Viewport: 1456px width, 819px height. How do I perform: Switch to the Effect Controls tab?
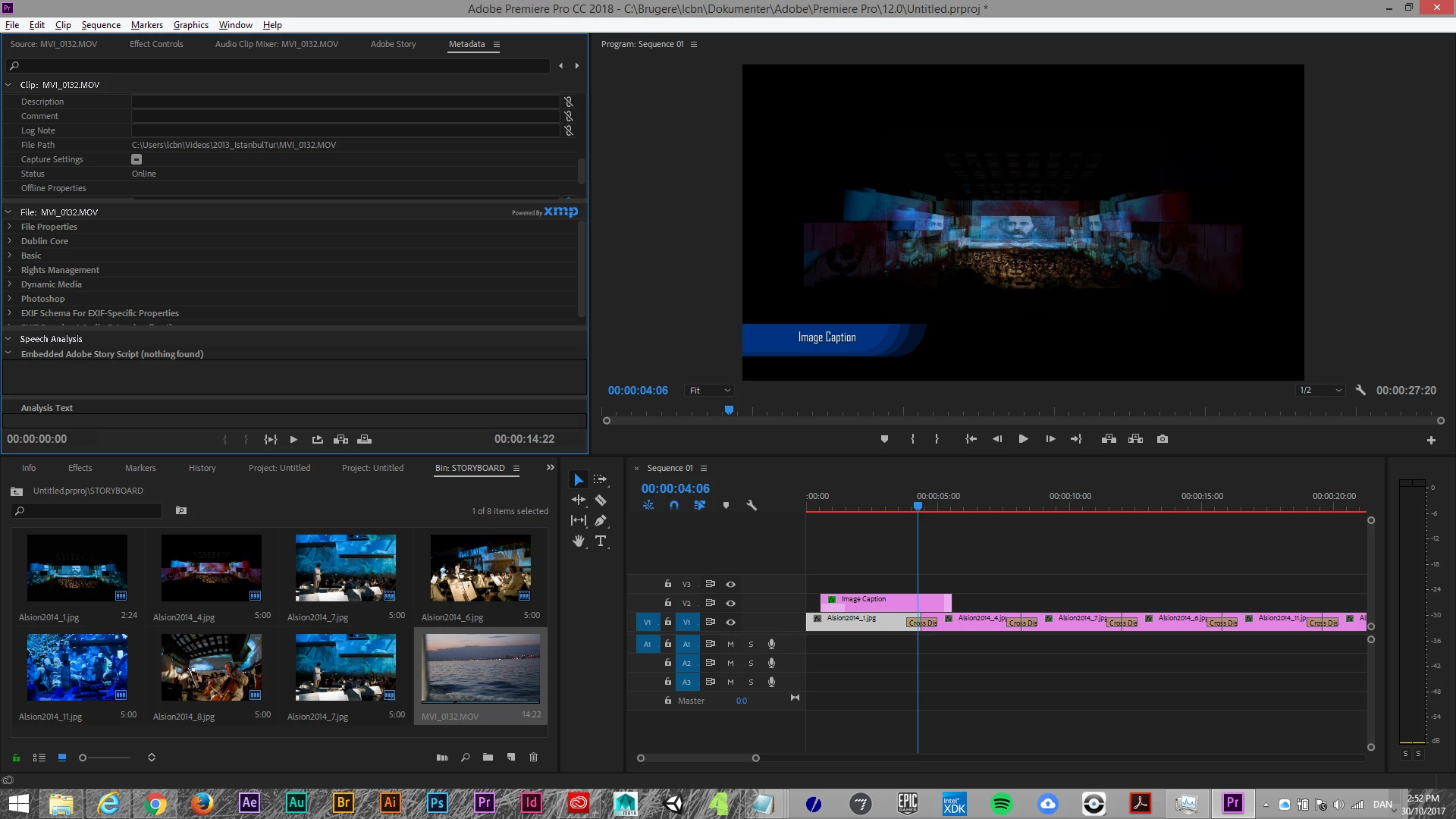(x=156, y=44)
